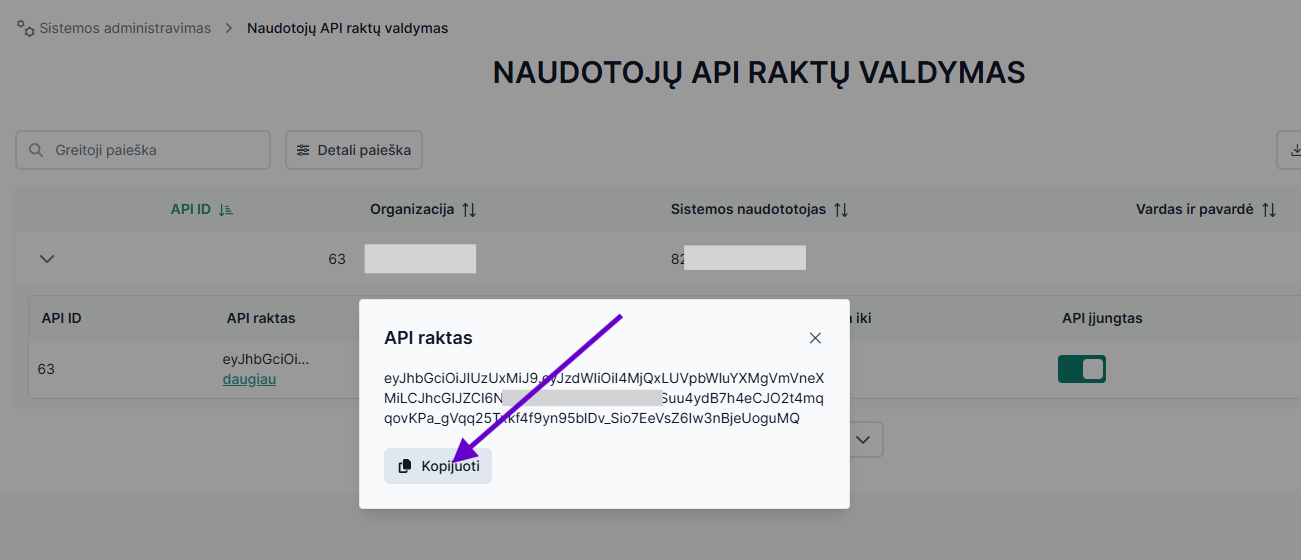
Task: Click the gear icon in the breadcrumb
Action: [x=25, y=28]
